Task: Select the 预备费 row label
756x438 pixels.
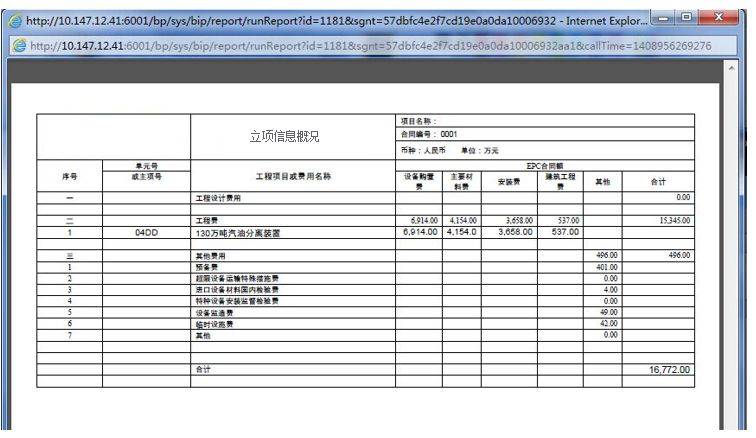Action: [207, 267]
